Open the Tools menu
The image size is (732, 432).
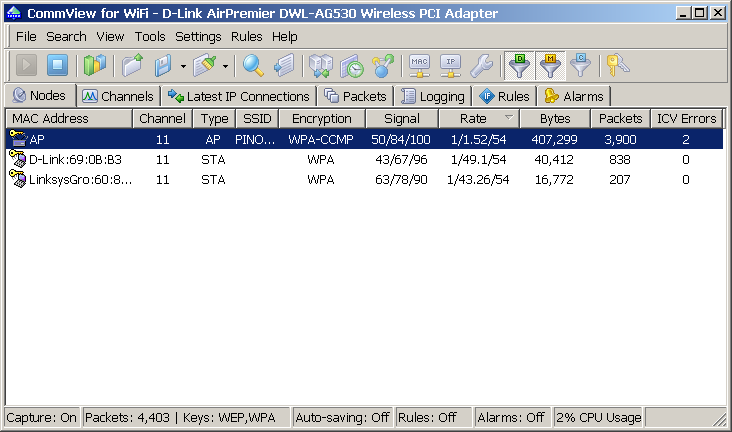[x=150, y=36]
